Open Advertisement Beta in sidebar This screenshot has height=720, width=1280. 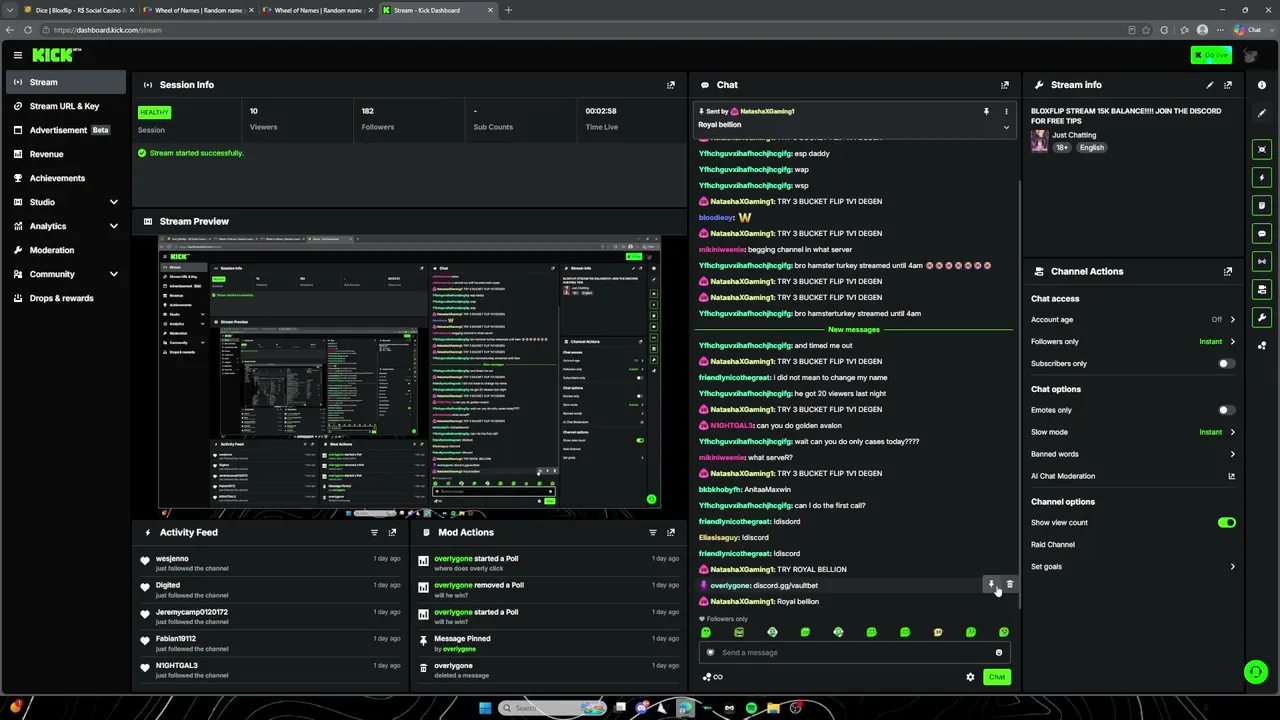(x=66, y=130)
